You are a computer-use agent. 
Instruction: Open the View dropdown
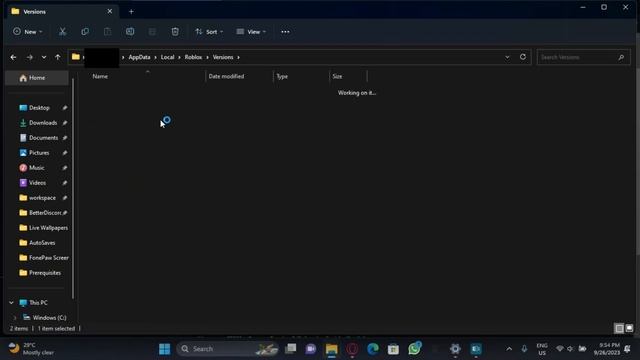[x=251, y=31]
